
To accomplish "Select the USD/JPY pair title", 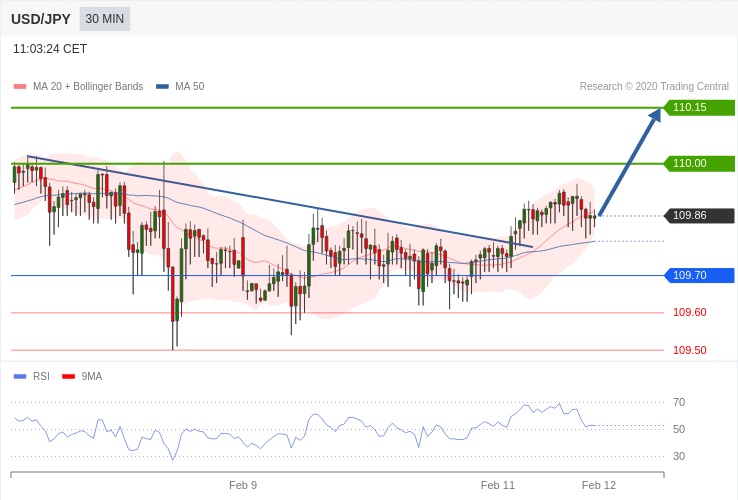I will (x=41, y=19).
